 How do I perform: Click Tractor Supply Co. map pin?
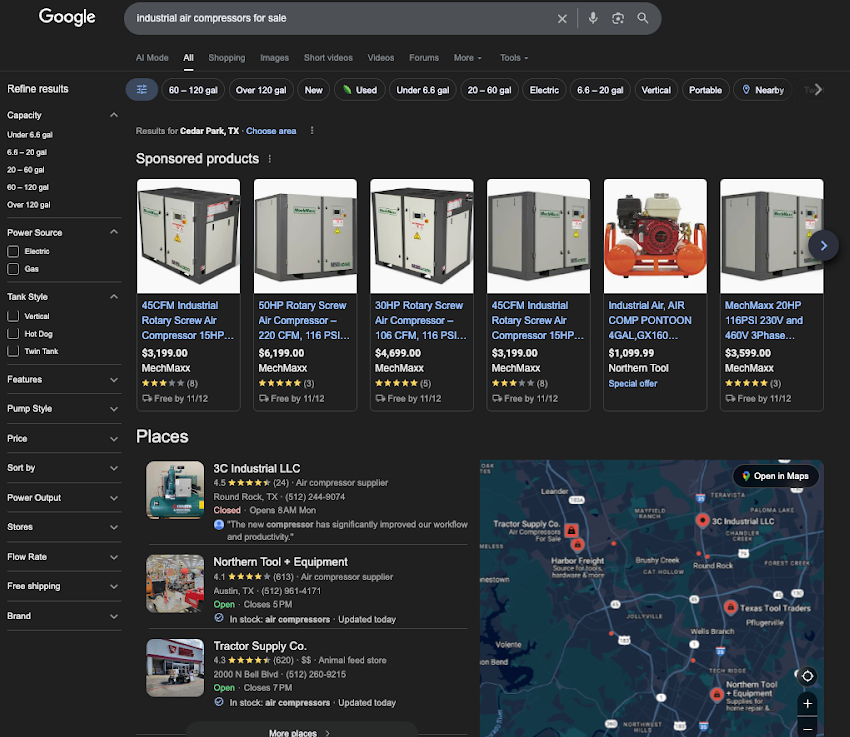(x=571, y=530)
